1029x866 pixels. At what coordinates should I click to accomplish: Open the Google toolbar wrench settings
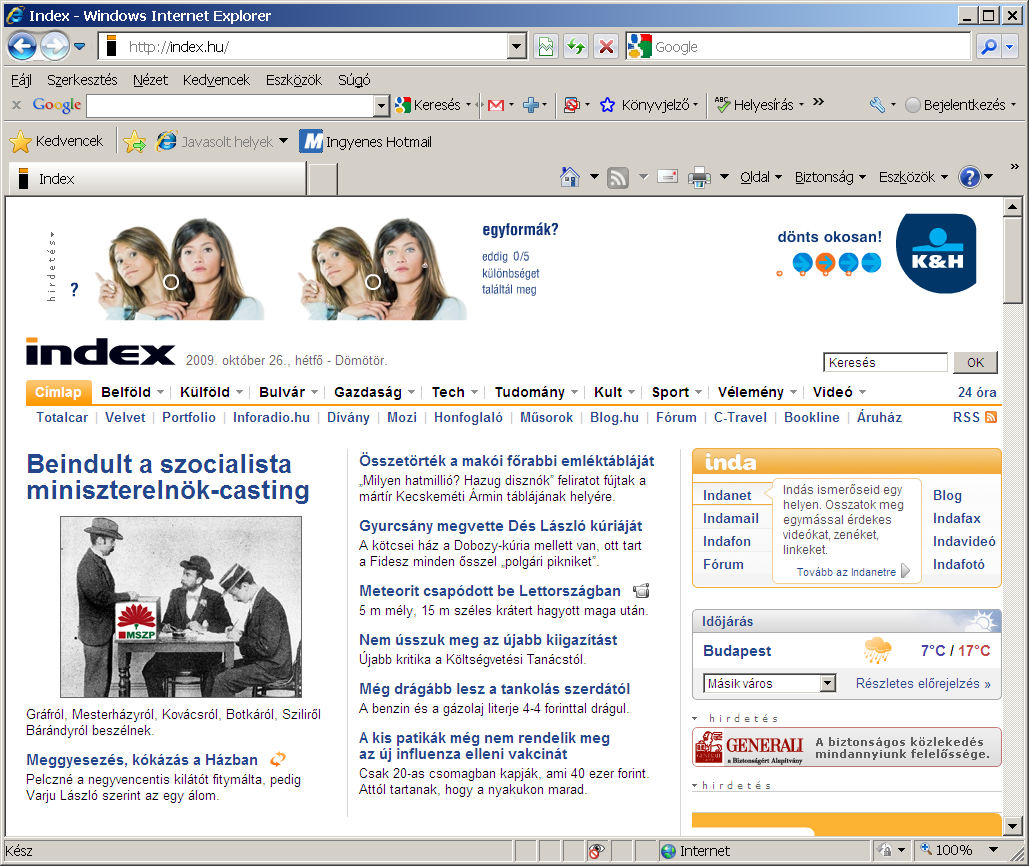[x=878, y=105]
